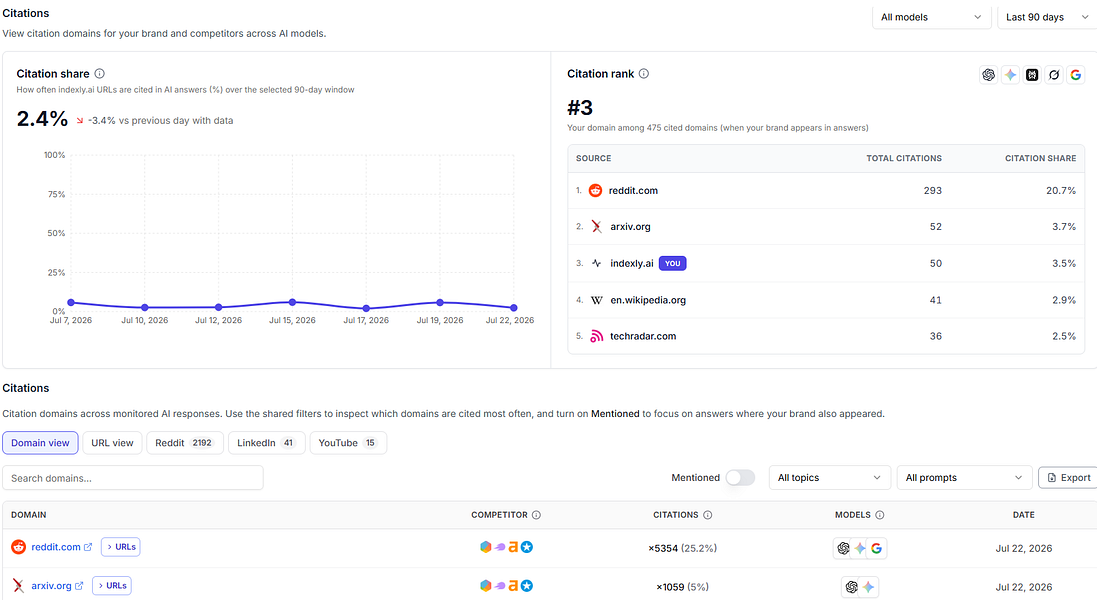This screenshot has height=600, width=1097.
Task: Click the #3 citation rank value
Action: pos(580,108)
